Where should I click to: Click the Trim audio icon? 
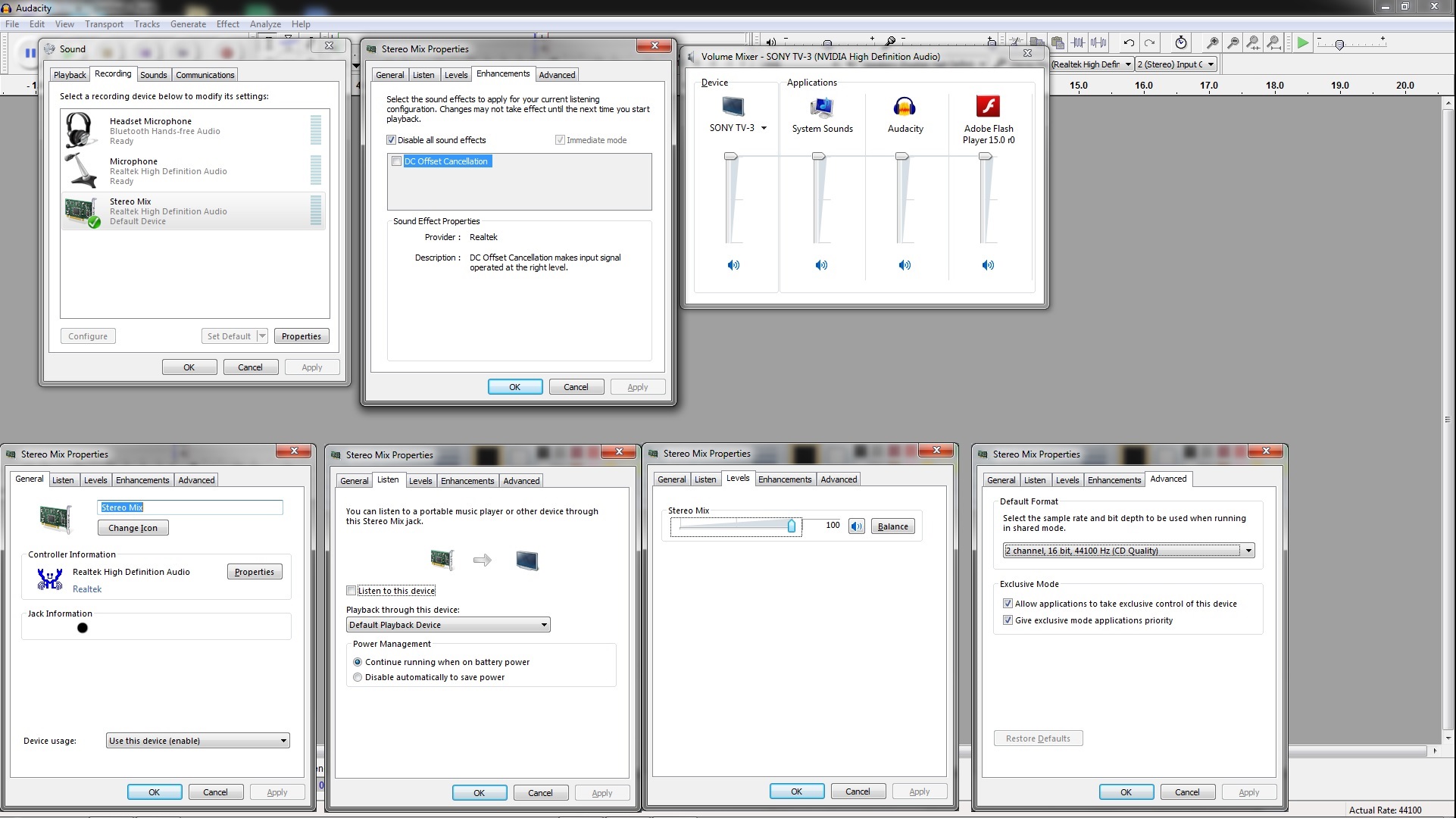(x=1078, y=42)
